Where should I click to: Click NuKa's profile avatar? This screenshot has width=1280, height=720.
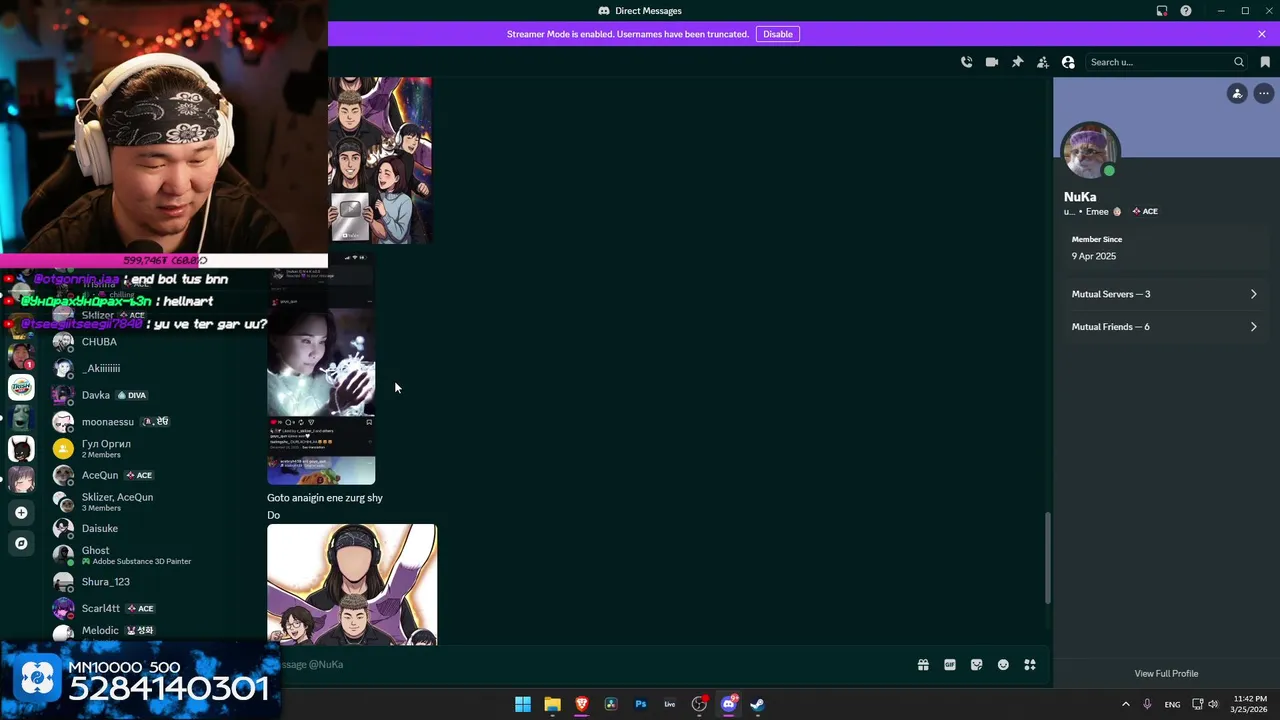click(x=1090, y=151)
